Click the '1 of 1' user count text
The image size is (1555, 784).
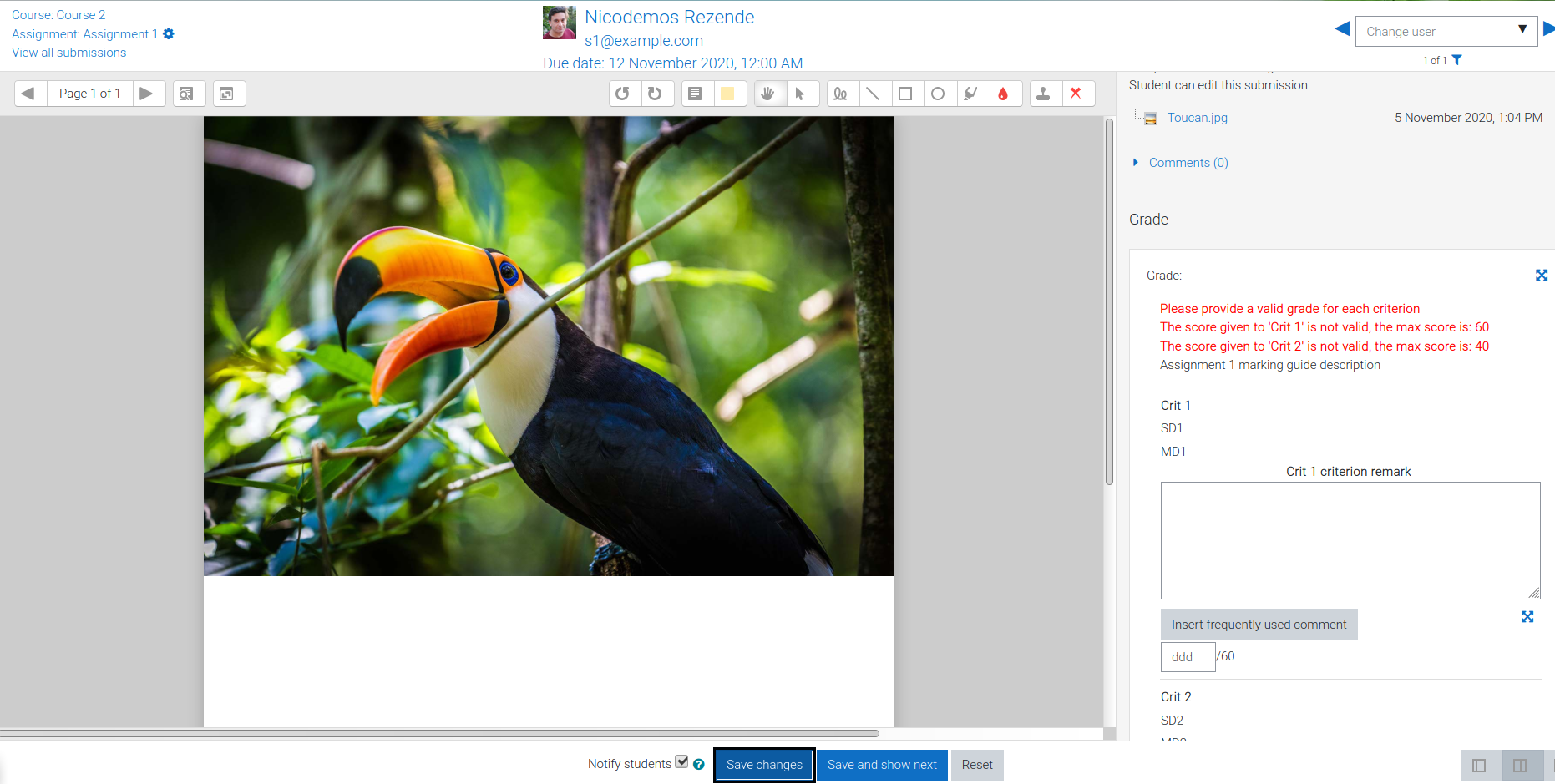click(1435, 60)
